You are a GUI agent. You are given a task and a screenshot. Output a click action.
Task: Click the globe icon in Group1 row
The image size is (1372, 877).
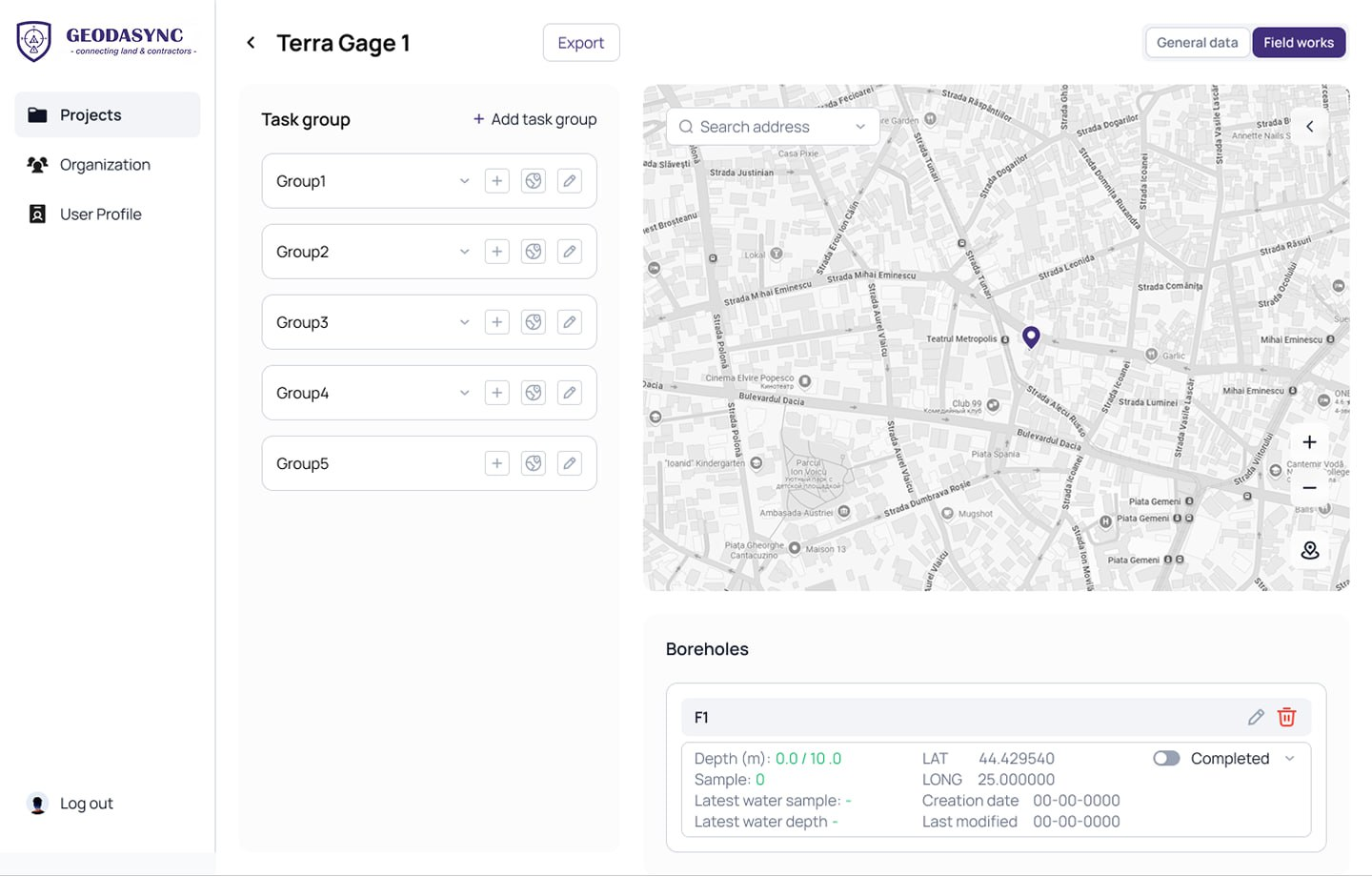click(x=534, y=181)
